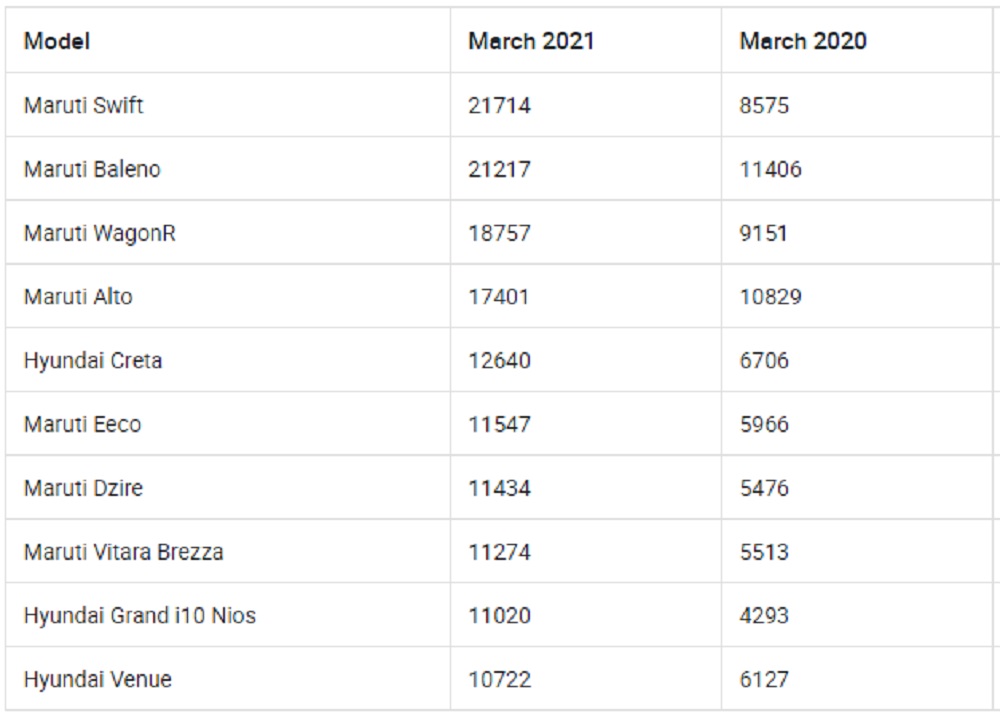Click the 5513 Vitara Brezza value

coord(764,552)
